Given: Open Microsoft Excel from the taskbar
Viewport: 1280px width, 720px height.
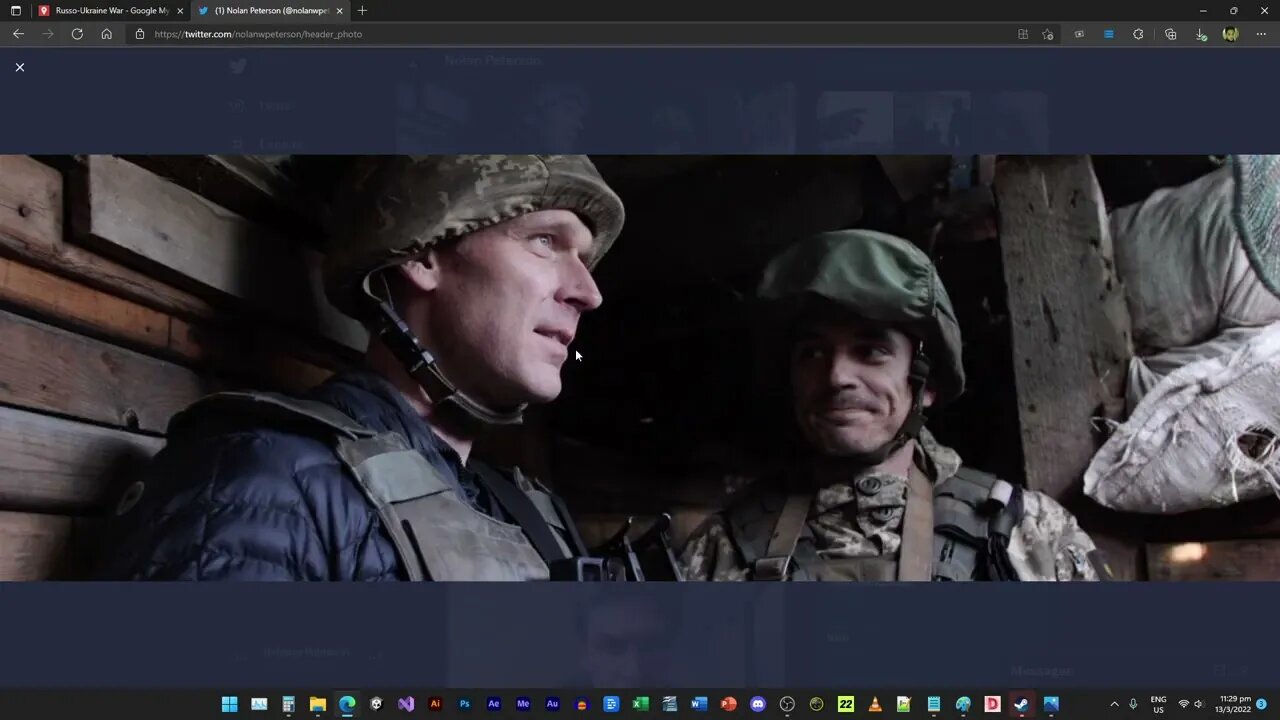Looking at the screenshot, I should coord(641,704).
